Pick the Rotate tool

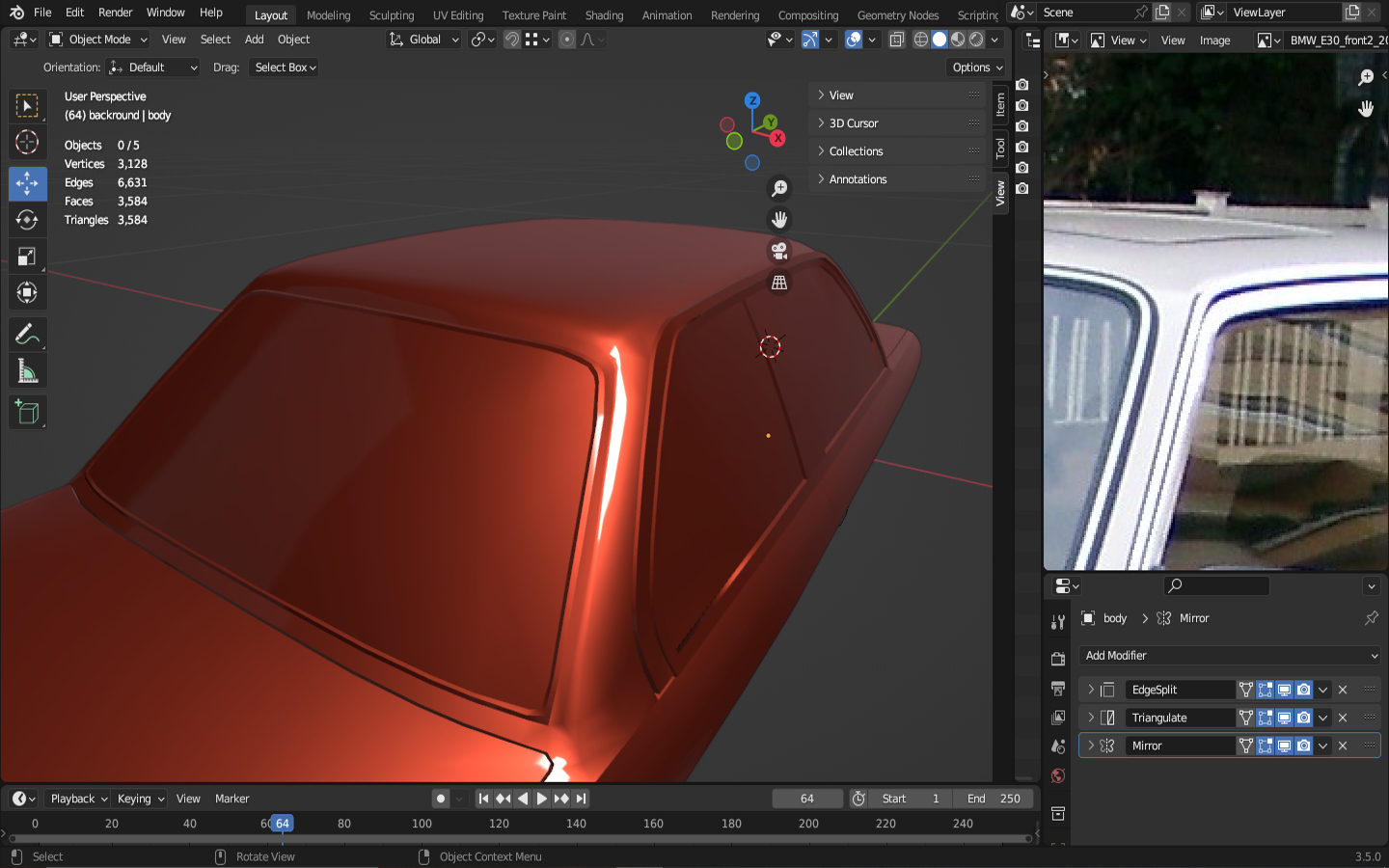click(27, 220)
